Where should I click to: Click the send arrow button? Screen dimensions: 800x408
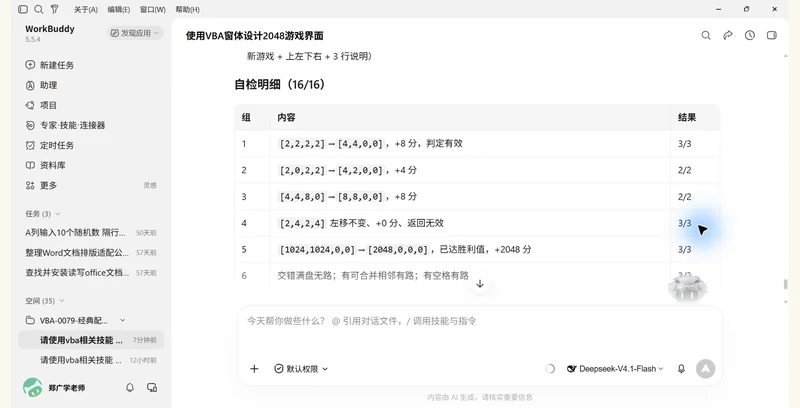tap(706, 369)
